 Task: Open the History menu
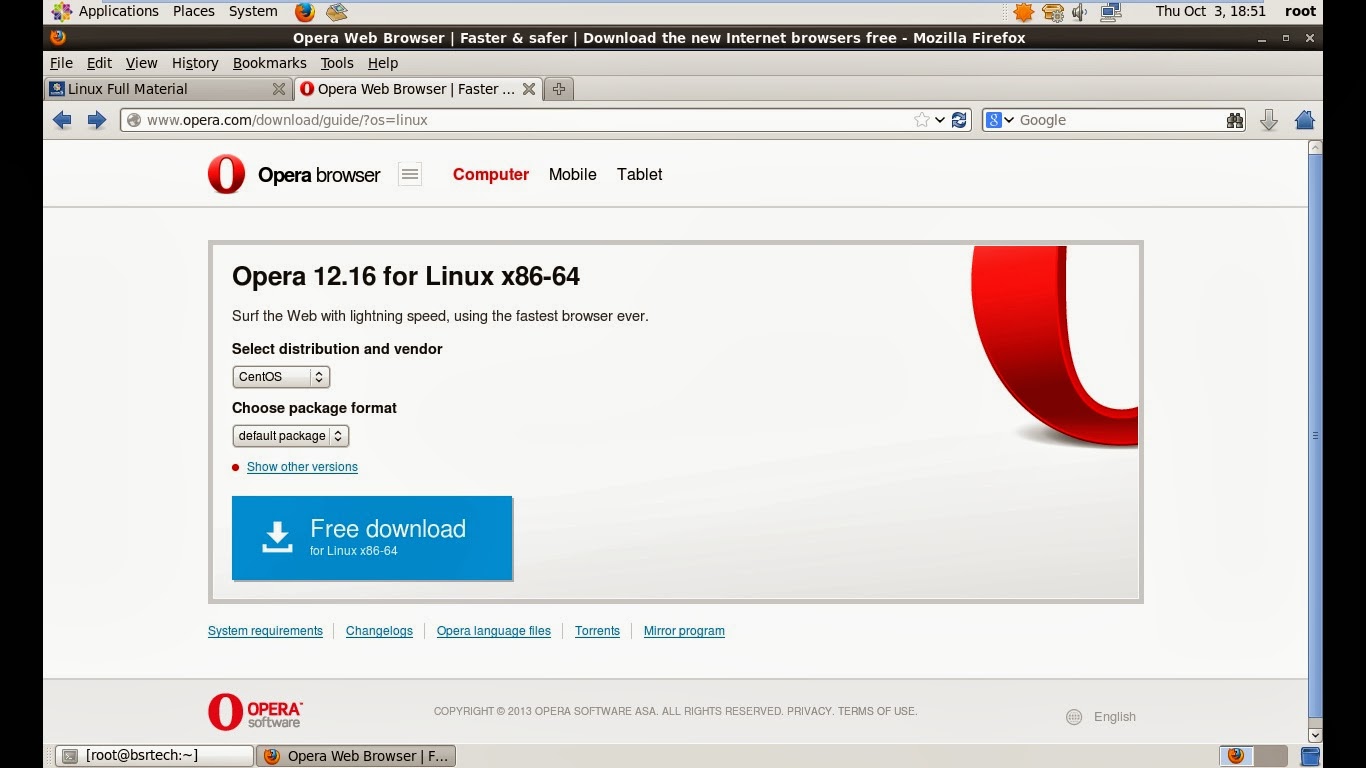click(195, 63)
